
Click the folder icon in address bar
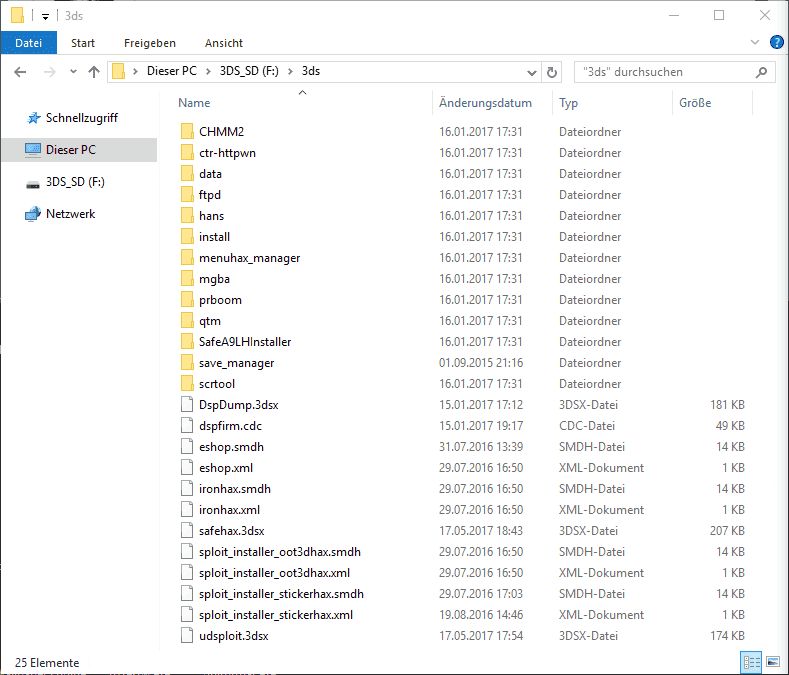click(x=118, y=71)
